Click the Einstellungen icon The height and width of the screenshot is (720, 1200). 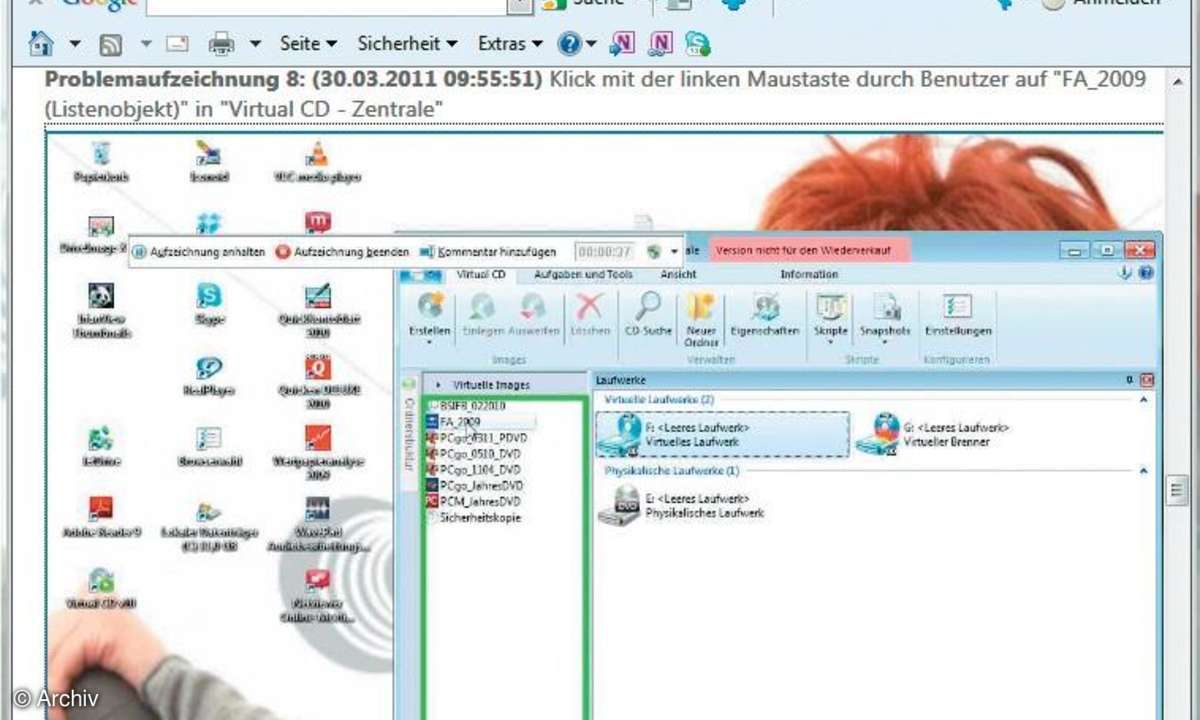click(958, 306)
